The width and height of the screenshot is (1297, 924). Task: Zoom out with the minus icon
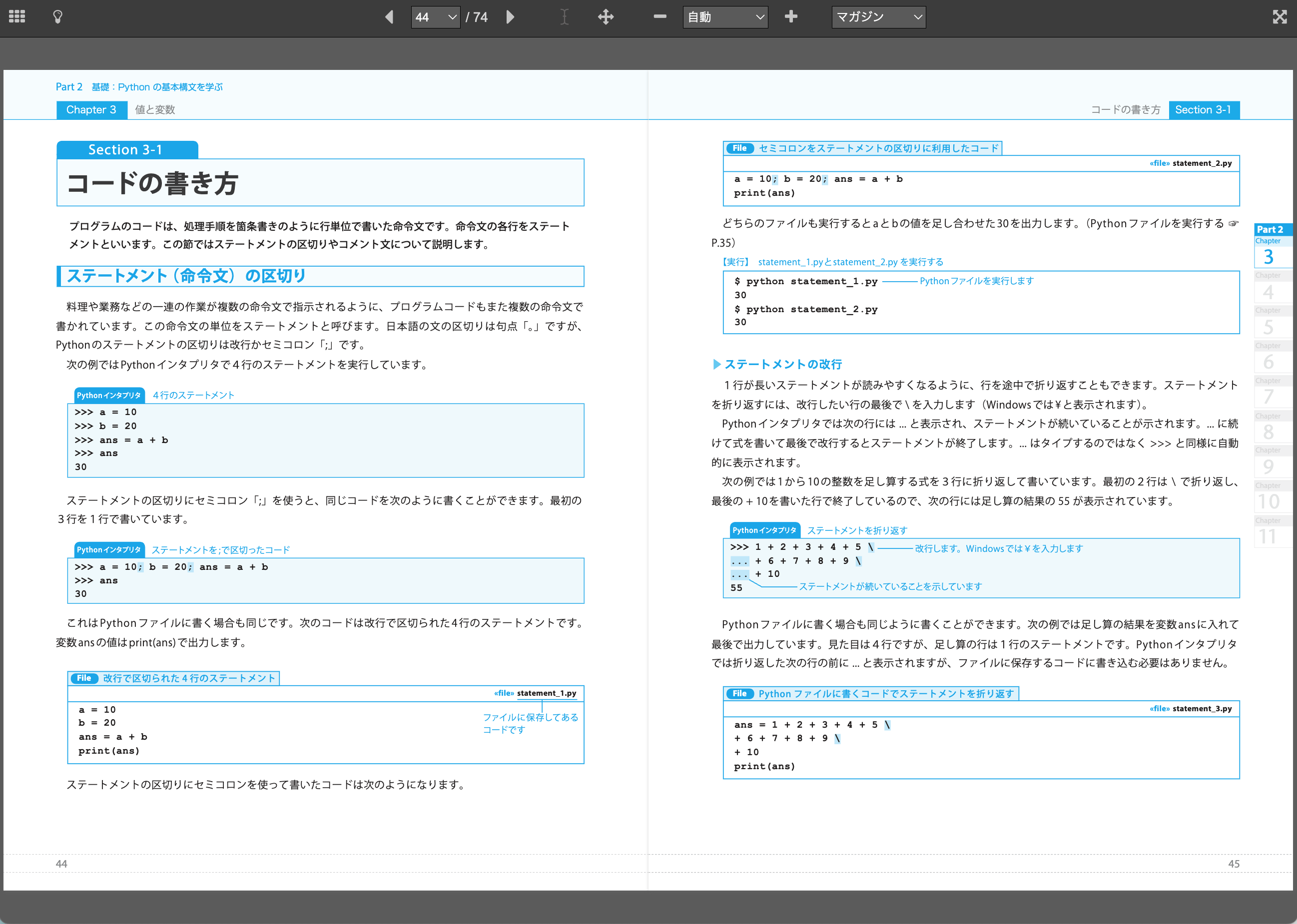(659, 17)
